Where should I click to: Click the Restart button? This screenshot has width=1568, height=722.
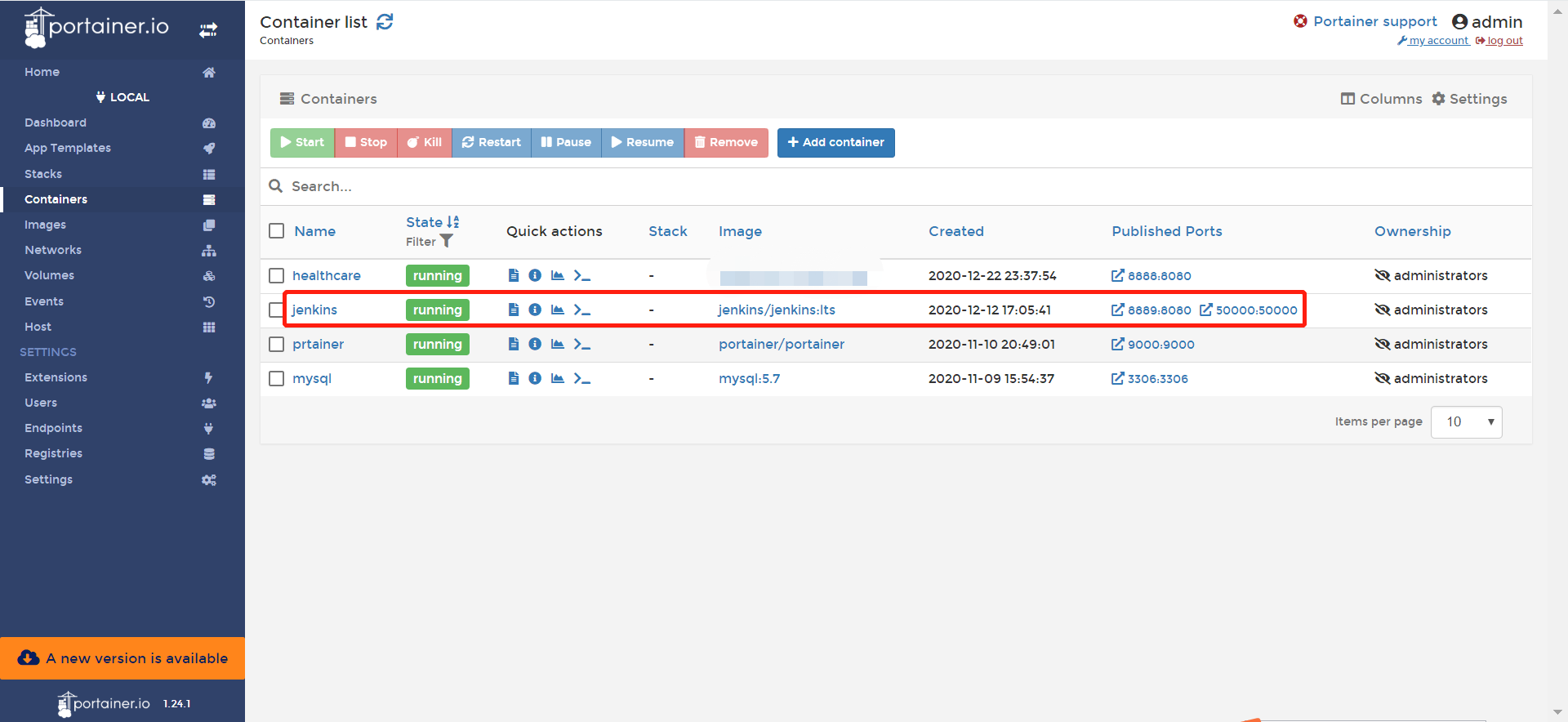[492, 142]
